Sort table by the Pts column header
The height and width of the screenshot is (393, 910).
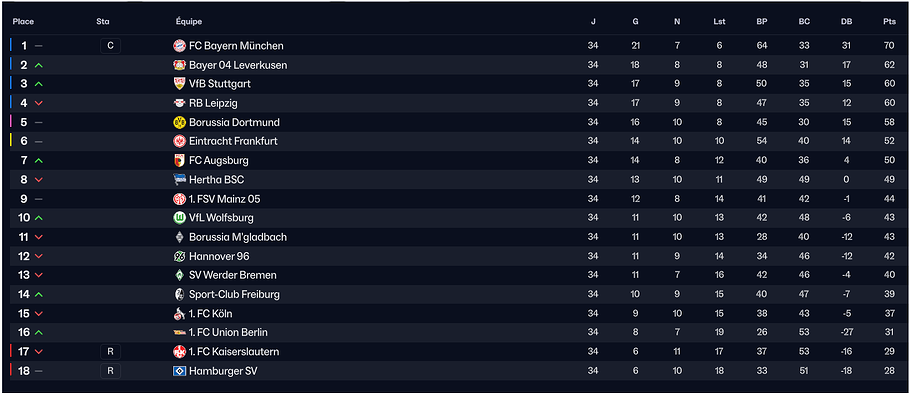[x=889, y=21]
